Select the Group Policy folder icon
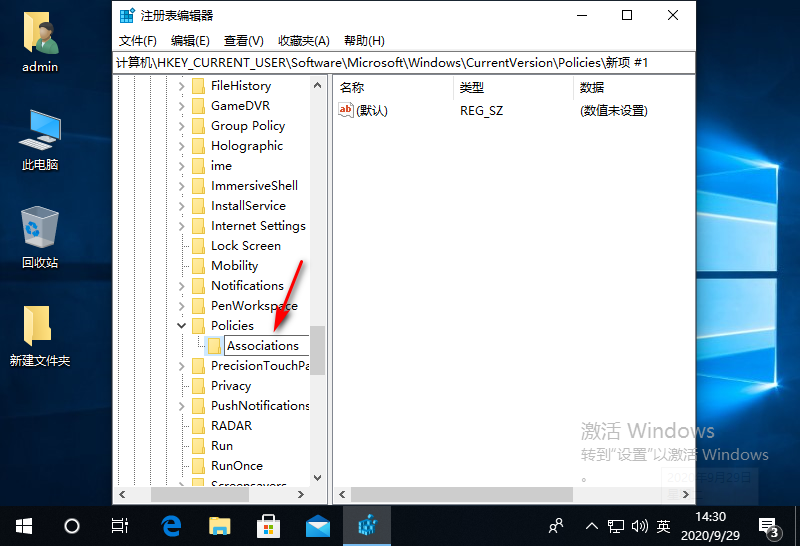 pyautogui.click(x=198, y=126)
